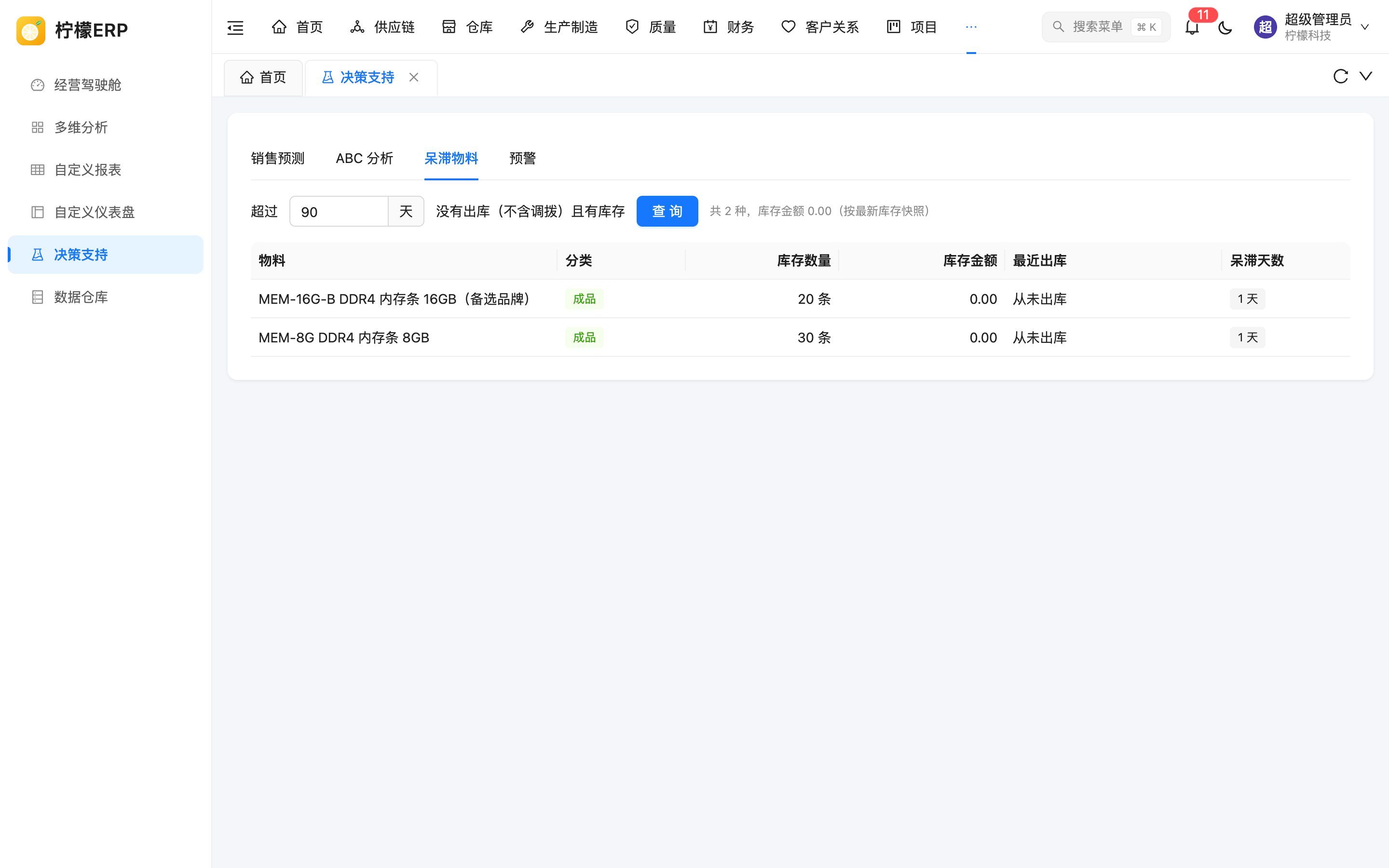Switch to ABC 分析 tab
The height and width of the screenshot is (868, 1389).
[365, 159]
